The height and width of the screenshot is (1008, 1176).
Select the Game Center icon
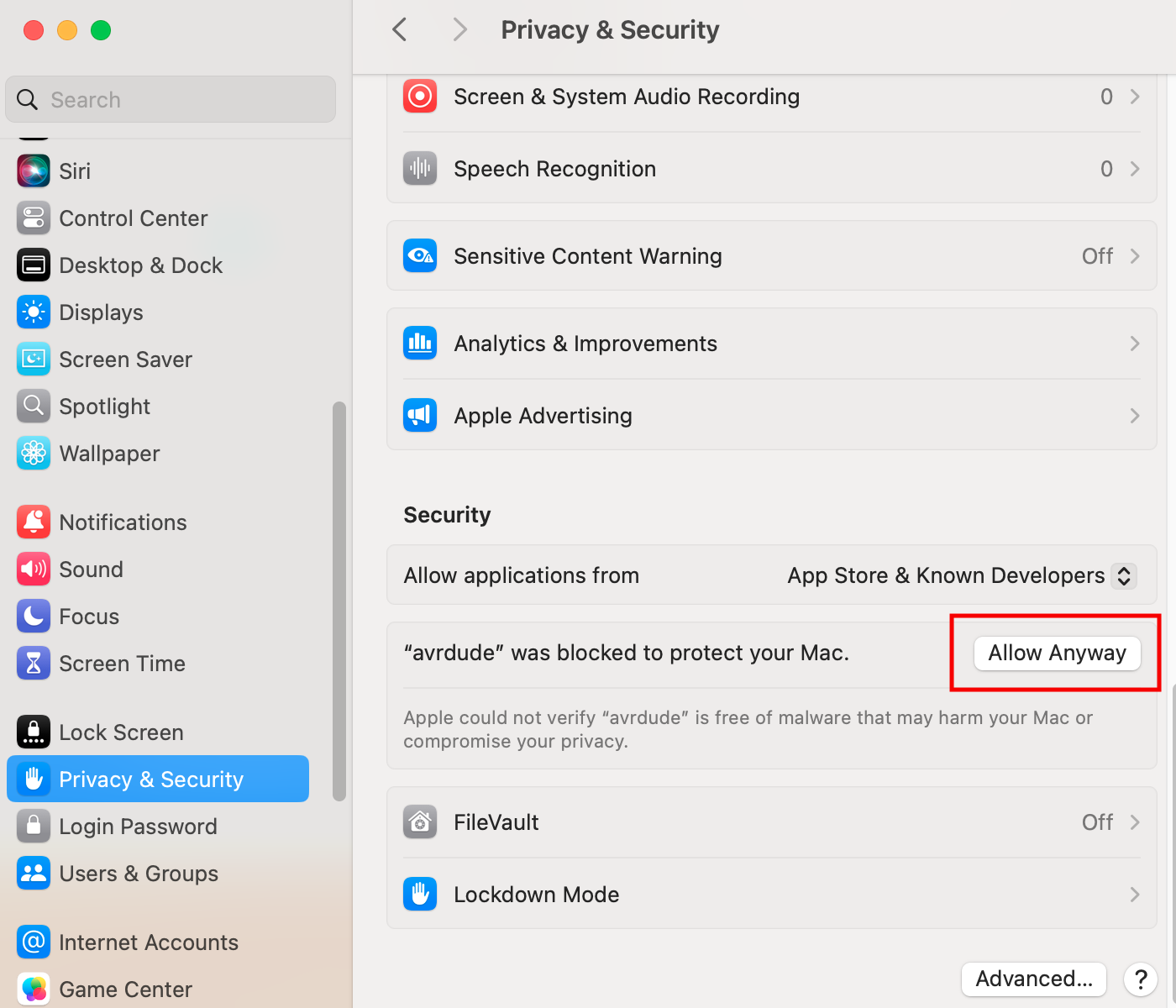tap(34, 990)
